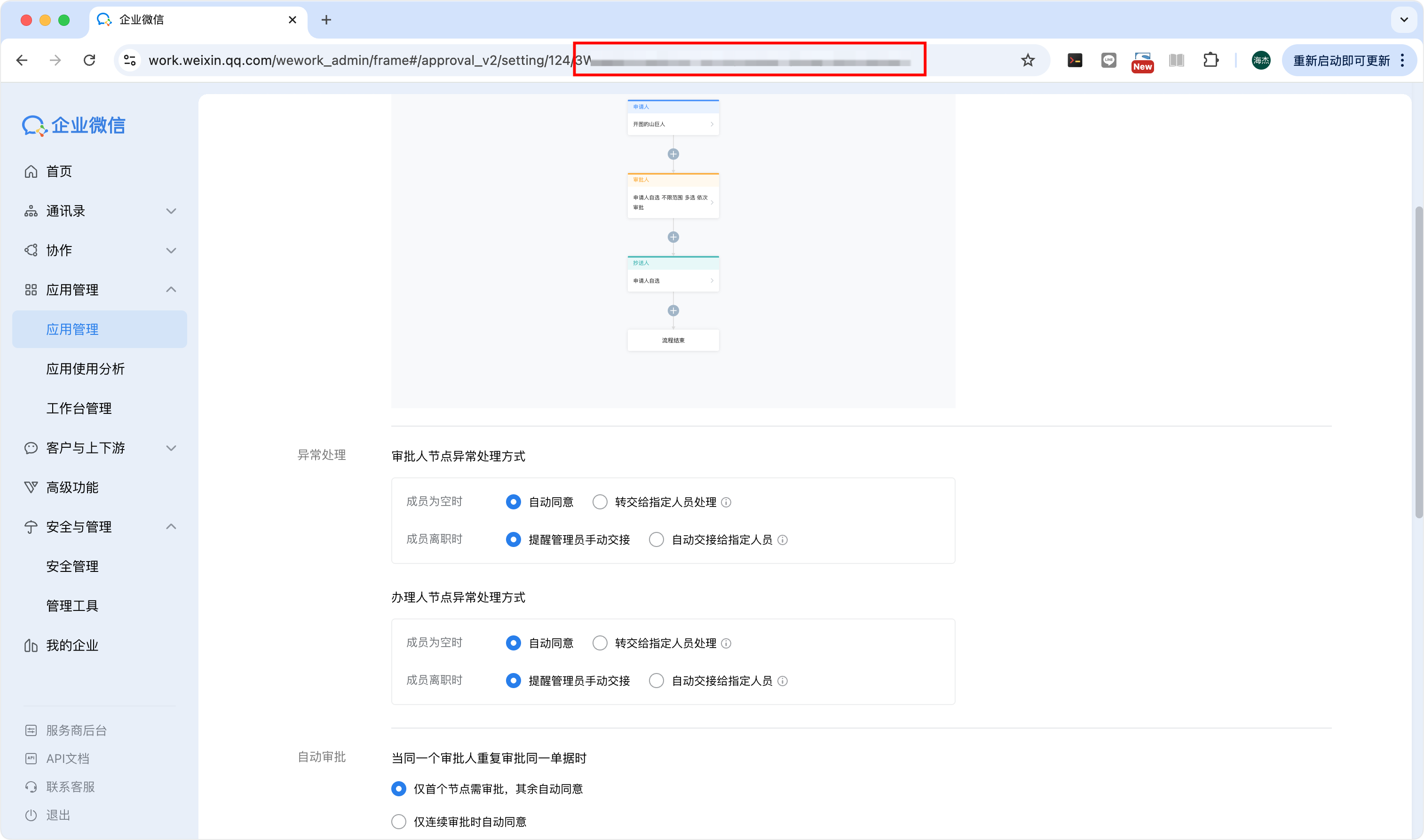This screenshot has width=1424, height=840.
Task: Click the plus icon below applicant node
Action: [673, 154]
